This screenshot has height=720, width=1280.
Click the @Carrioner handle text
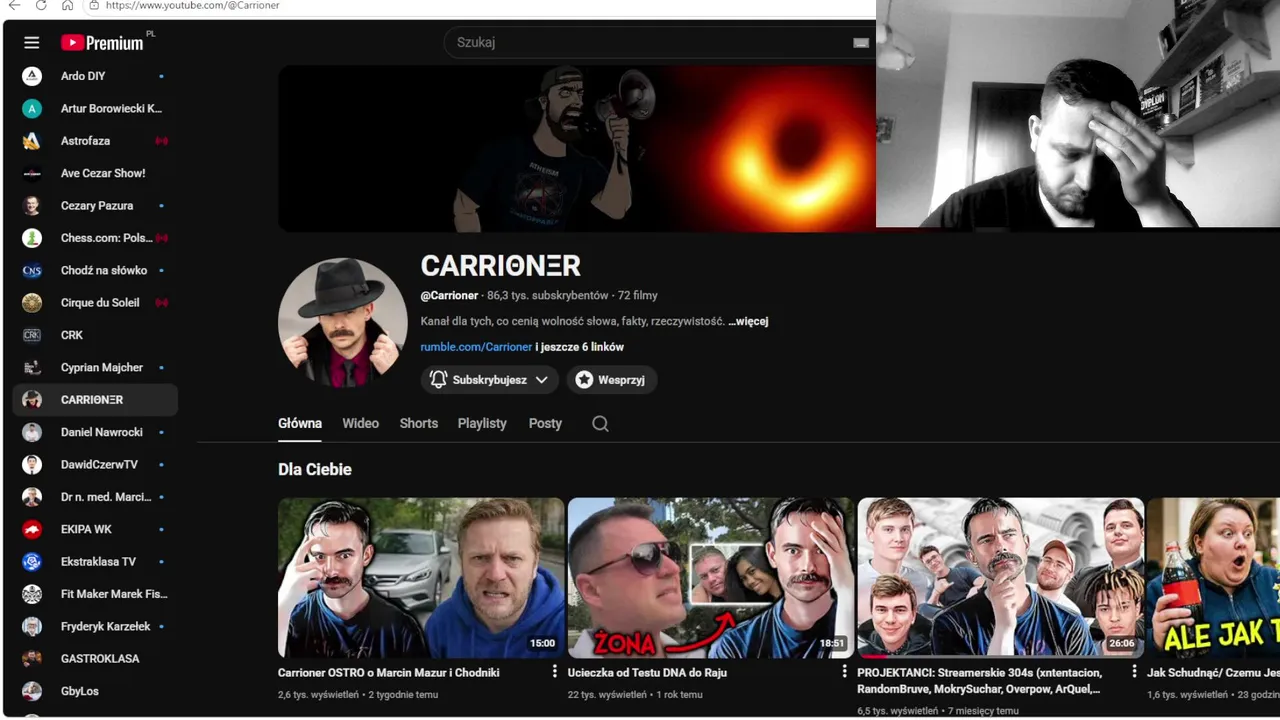449,295
